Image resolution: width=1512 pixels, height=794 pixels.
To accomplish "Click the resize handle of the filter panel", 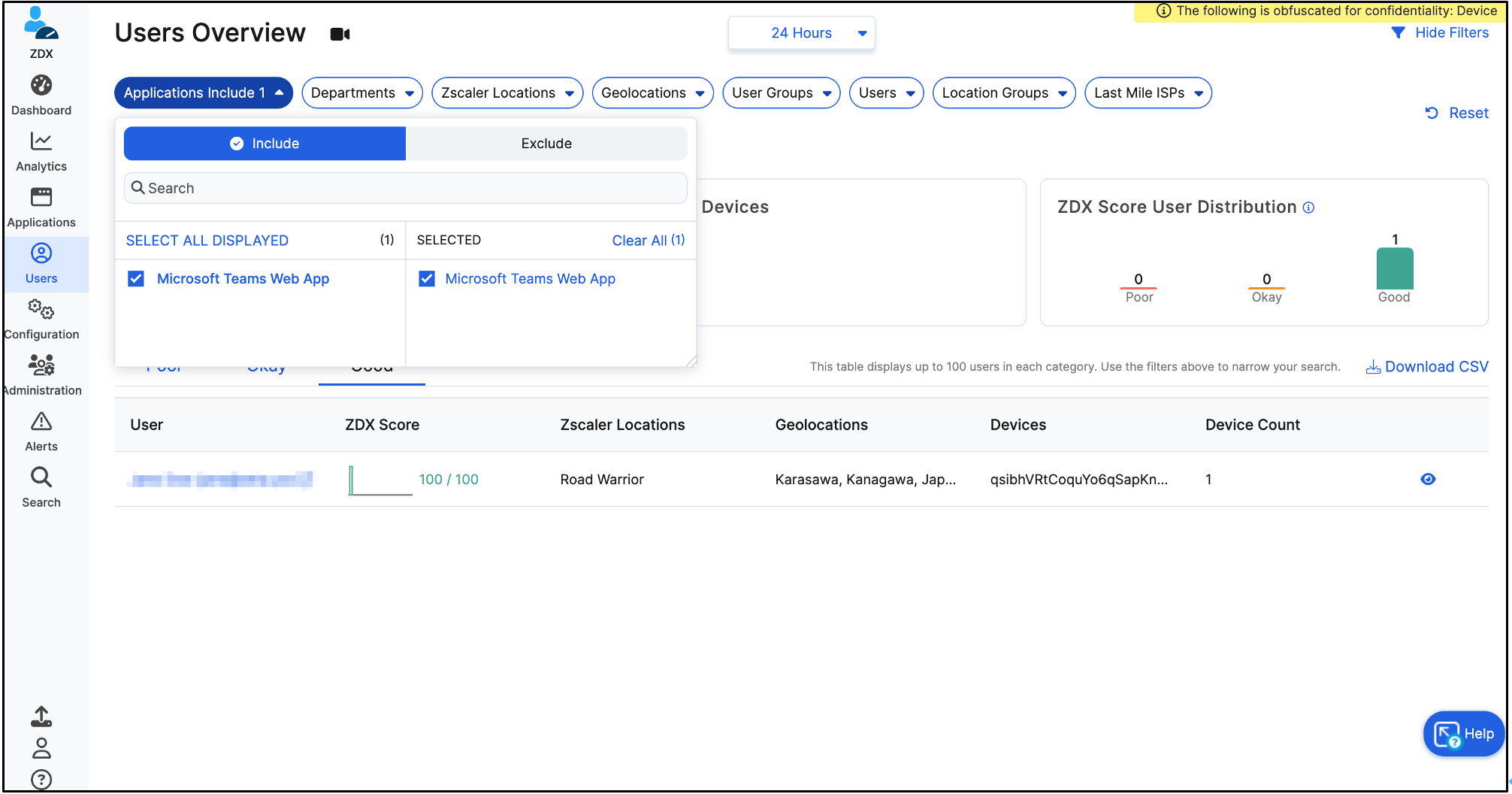I will click(x=691, y=362).
